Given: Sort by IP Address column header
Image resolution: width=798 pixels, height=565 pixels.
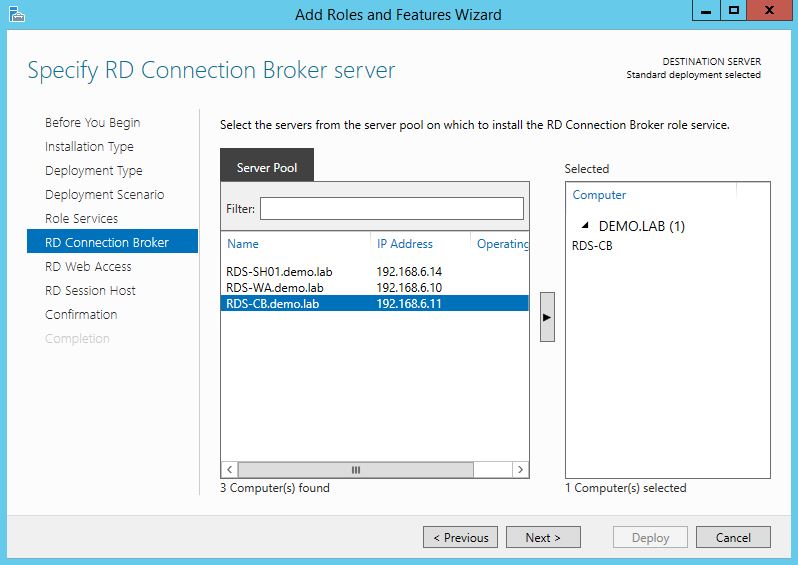Looking at the screenshot, I should (x=404, y=243).
